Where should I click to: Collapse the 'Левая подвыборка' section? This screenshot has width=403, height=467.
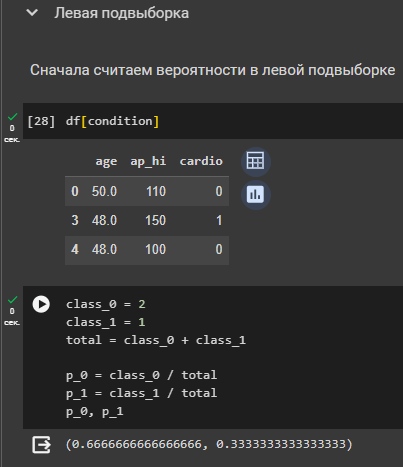(32, 13)
